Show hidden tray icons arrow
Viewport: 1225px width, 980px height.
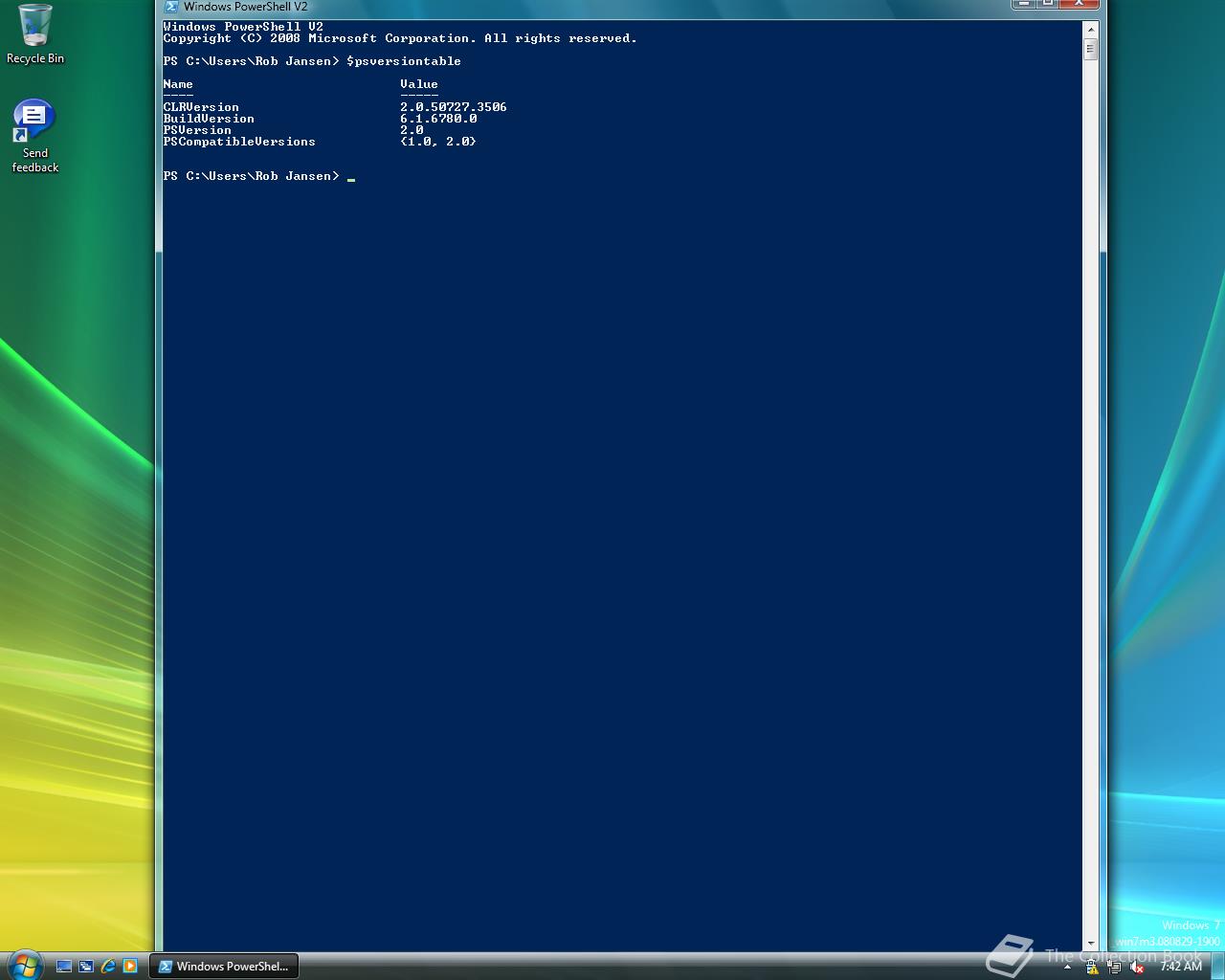click(x=1067, y=968)
